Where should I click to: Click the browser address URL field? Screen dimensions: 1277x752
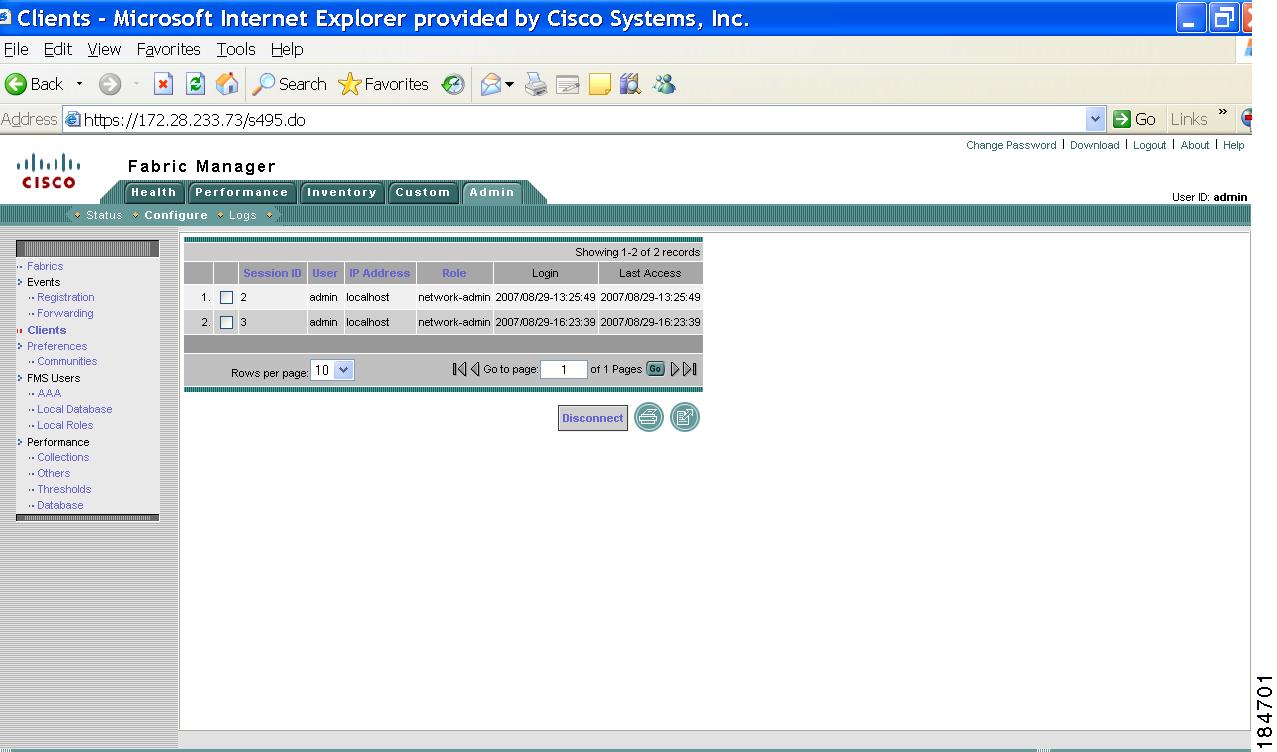pos(584,120)
